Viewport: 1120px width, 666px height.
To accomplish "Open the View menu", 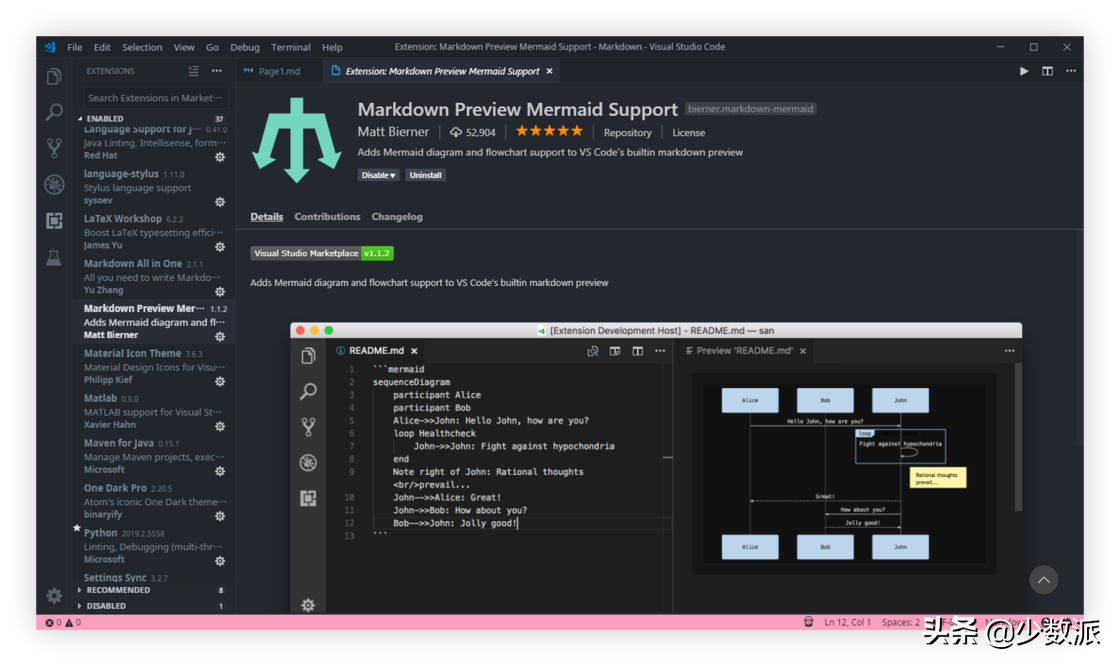I will 184,47.
